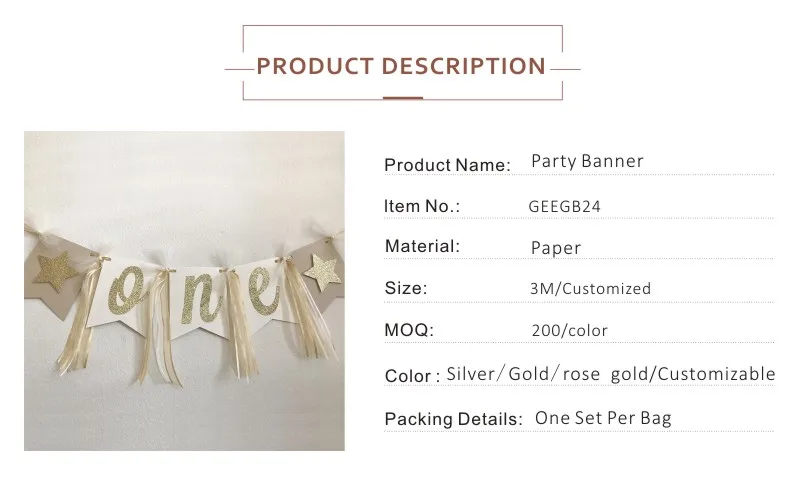
Task: Click the "Packing Details:" label
Action: point(453,419)
